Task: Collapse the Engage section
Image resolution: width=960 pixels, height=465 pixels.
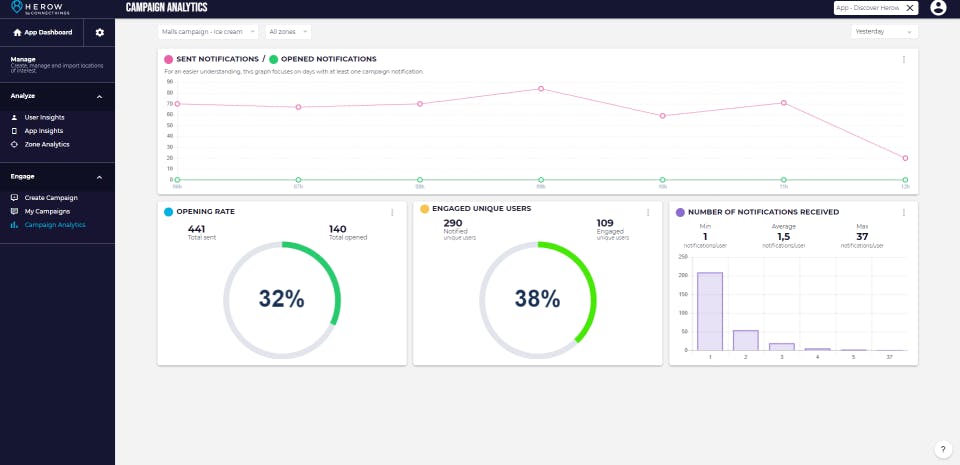Action: click(x=99, y=177)
